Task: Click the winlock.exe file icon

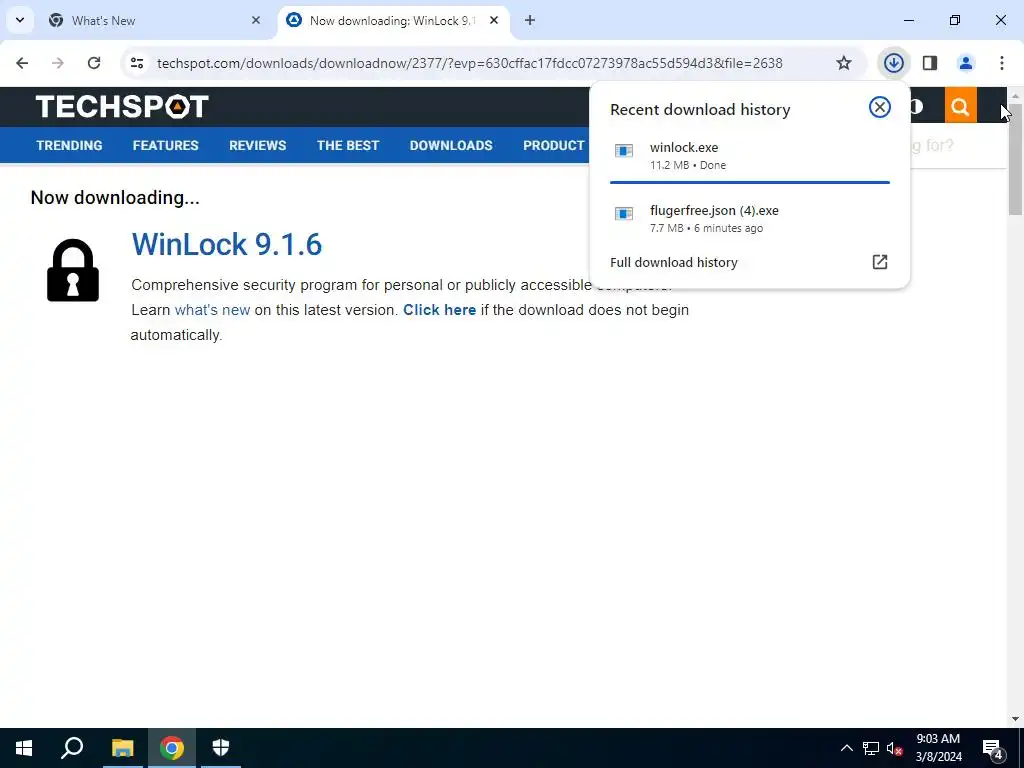Action: (624, 151)
